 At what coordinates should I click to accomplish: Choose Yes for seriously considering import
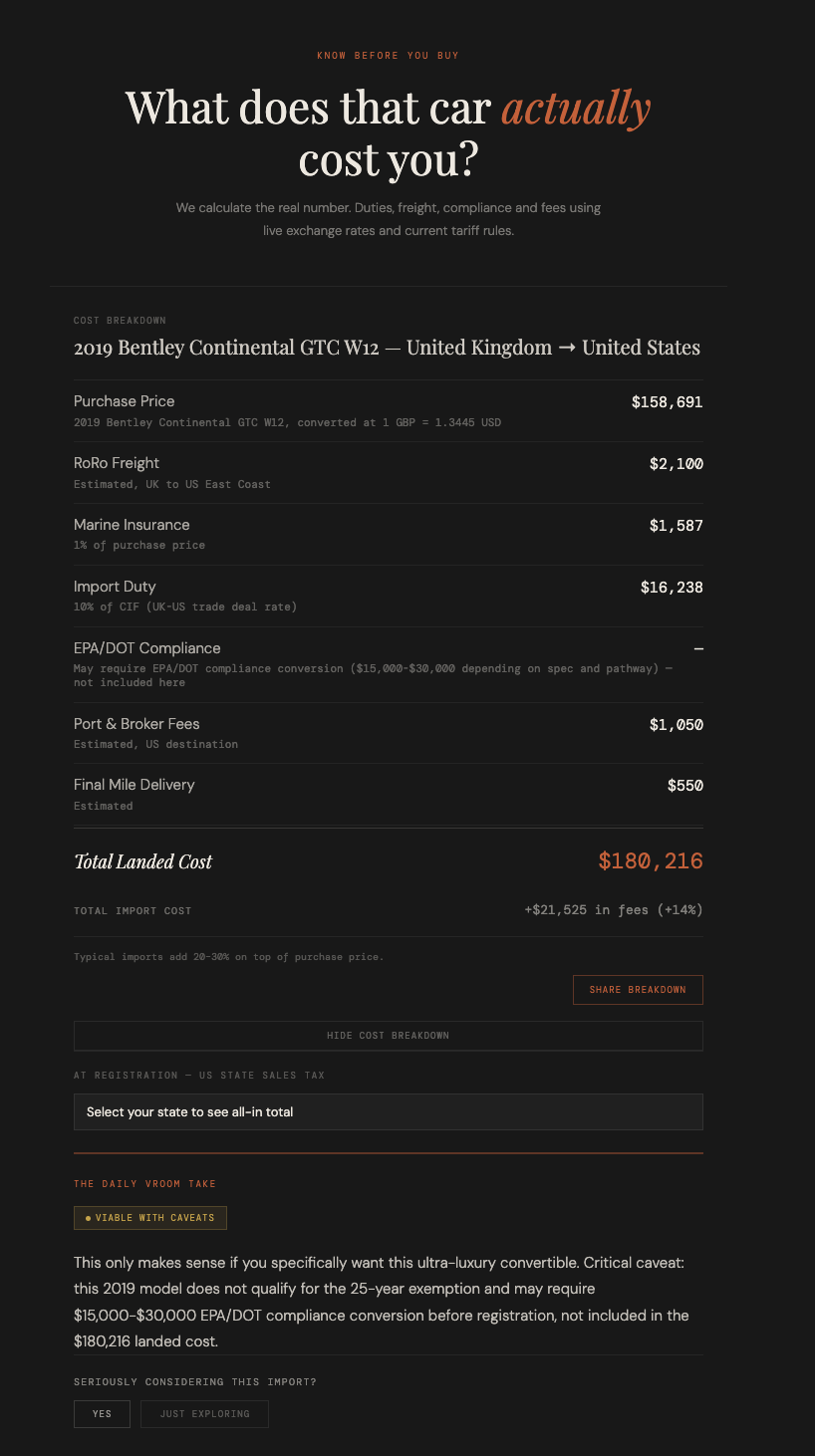coord(103,1413)
